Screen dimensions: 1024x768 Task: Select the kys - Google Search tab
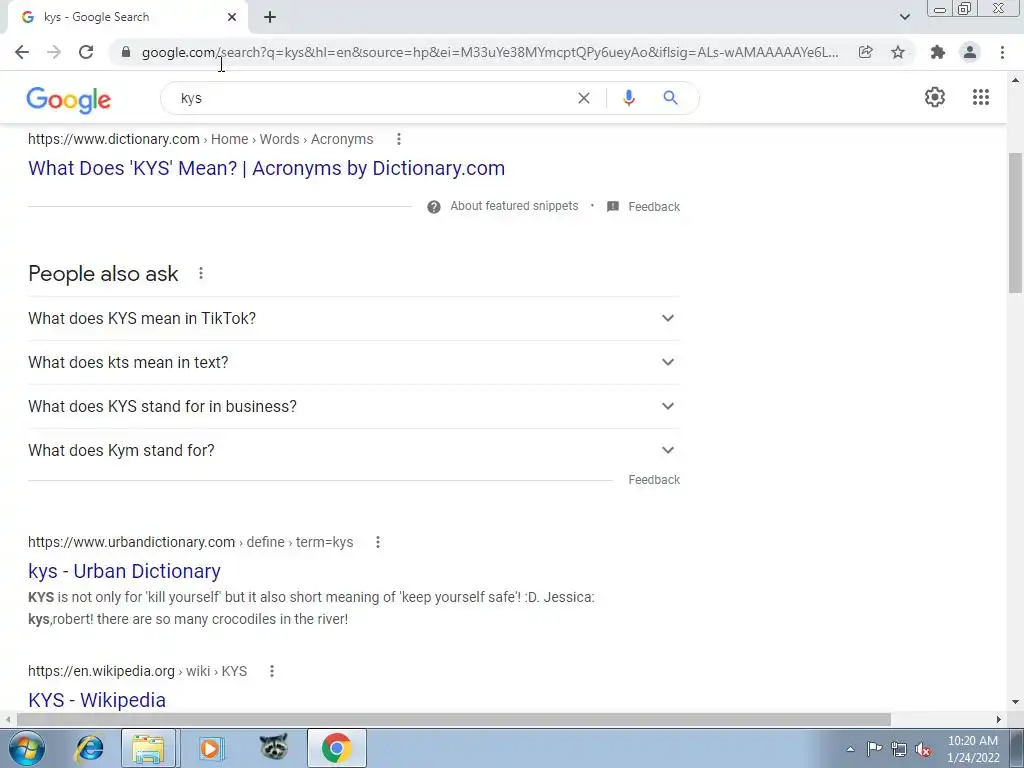coord(127,17)
